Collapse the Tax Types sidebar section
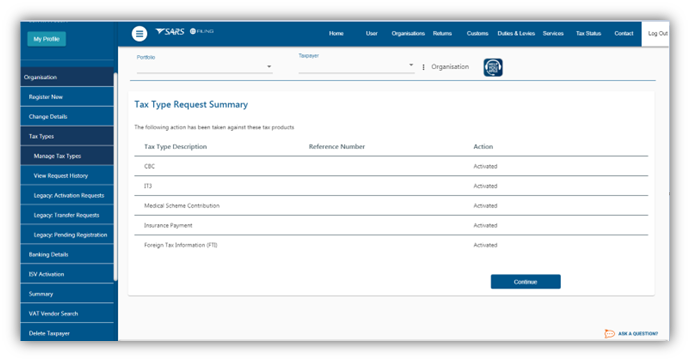Viewport: 690px width, 361px height. [x=67, y=136]
